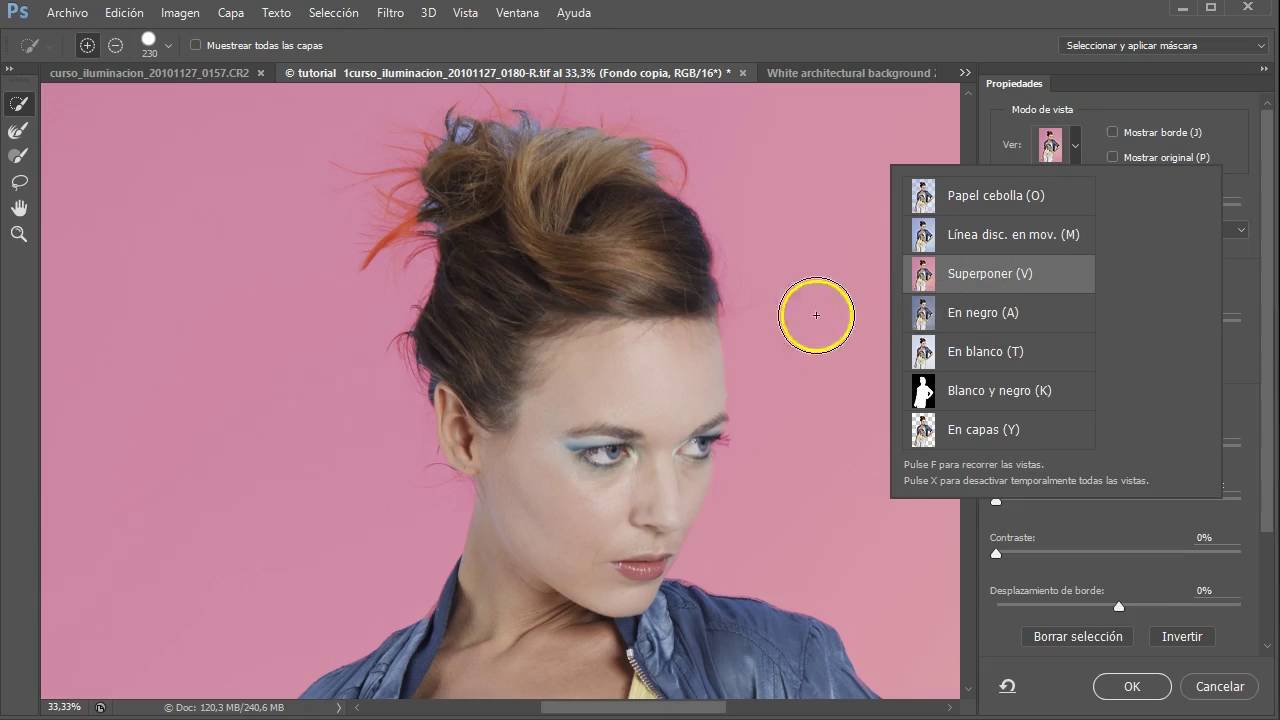This screenshot has width=1280, height=720.
Task: Choose Papel cebolla (O) view thumbnail
Action: (923, 196)
